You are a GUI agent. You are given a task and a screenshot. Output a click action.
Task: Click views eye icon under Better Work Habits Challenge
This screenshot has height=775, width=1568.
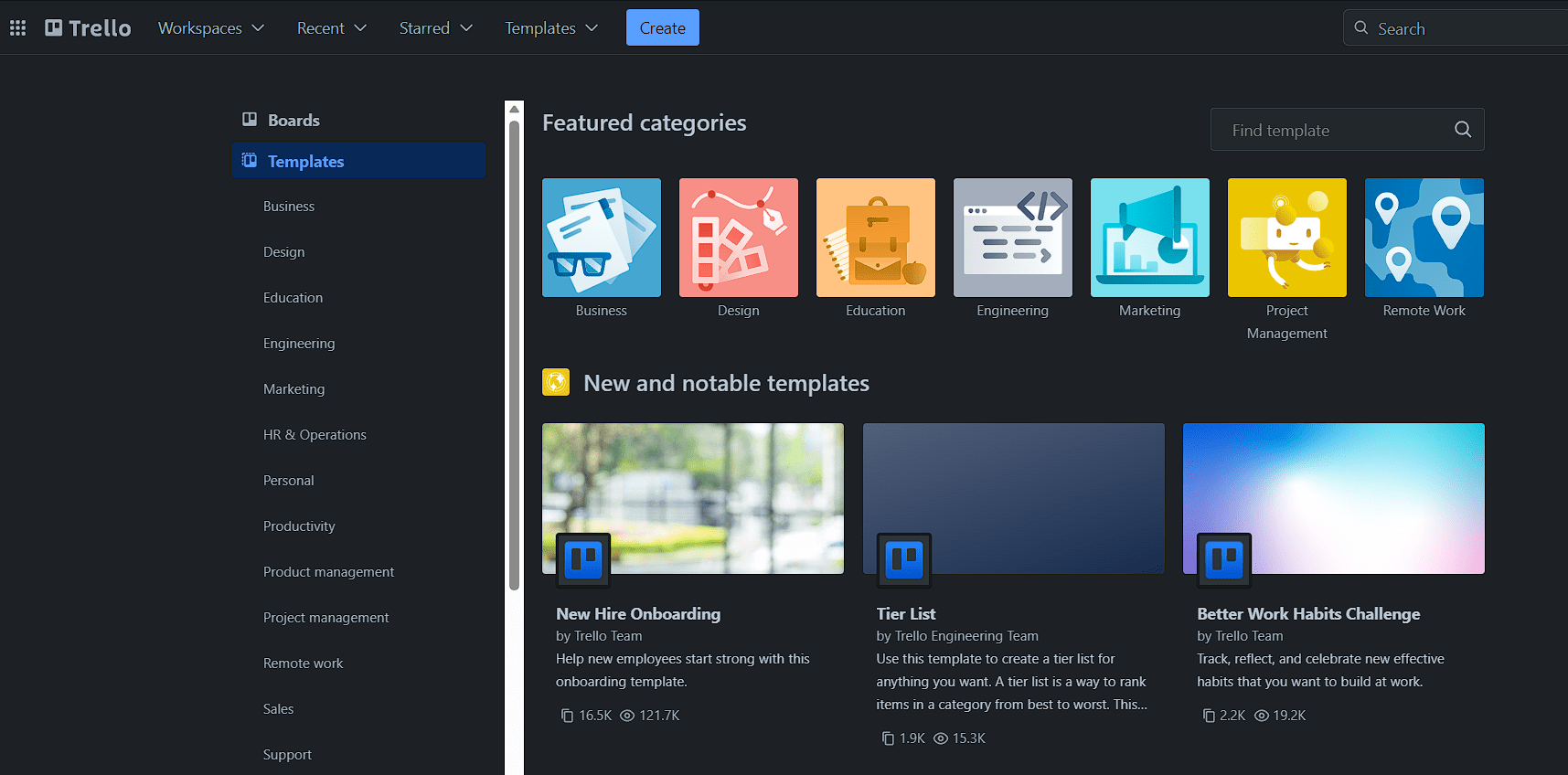pyautogui.click(x=1262, y=716)
